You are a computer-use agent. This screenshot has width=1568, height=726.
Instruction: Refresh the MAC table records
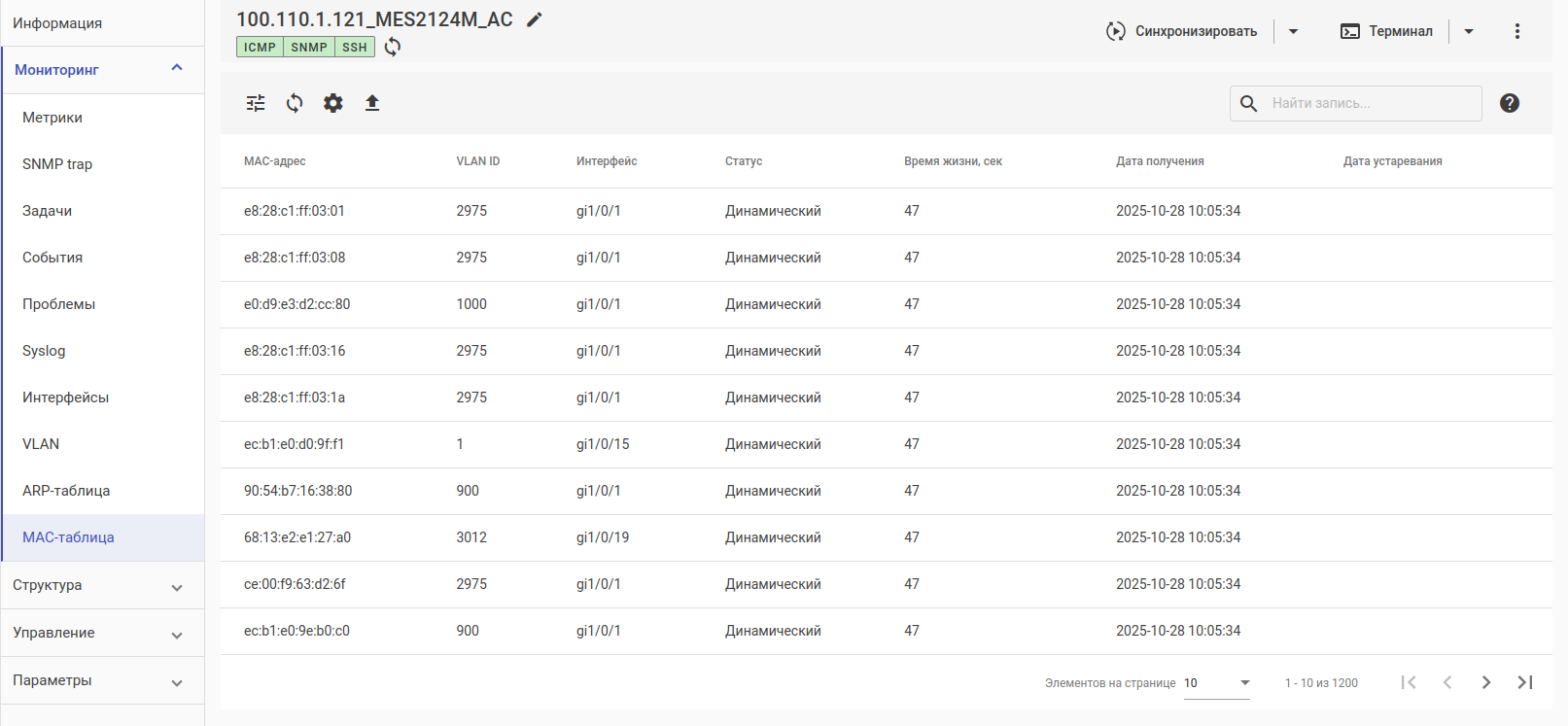[x=295, y=103]
